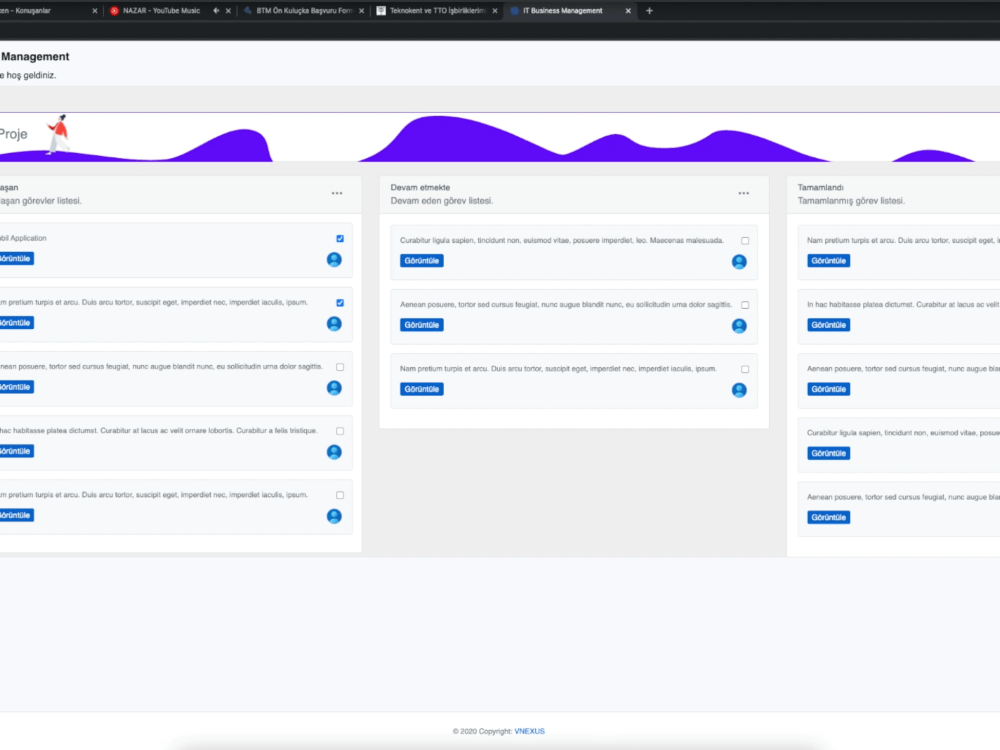
Task: Tick the left-column 'hac habitasse platea' card checkbox
Action: click(340, 431)
